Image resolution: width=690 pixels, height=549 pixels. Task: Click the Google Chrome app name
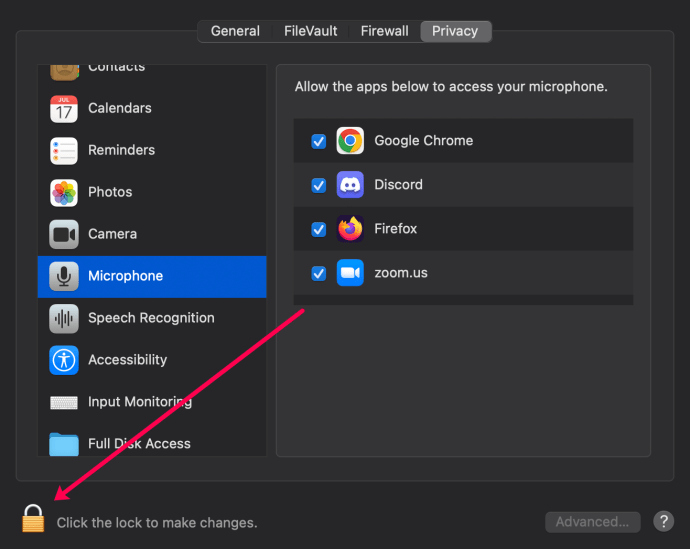point(424,141)
